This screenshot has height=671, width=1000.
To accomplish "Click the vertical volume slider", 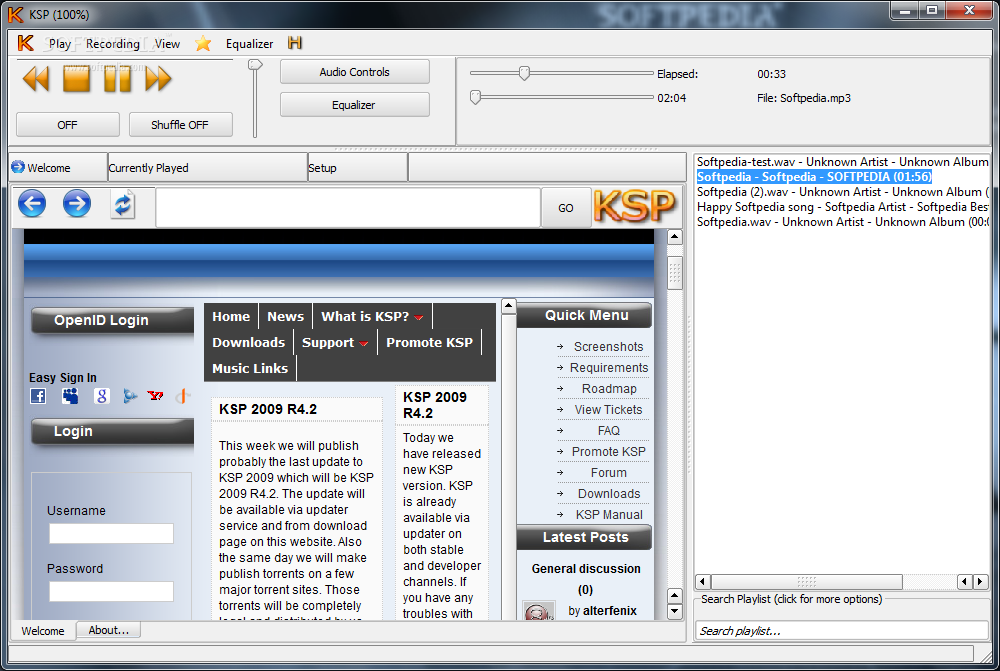I will coord(255,99).
